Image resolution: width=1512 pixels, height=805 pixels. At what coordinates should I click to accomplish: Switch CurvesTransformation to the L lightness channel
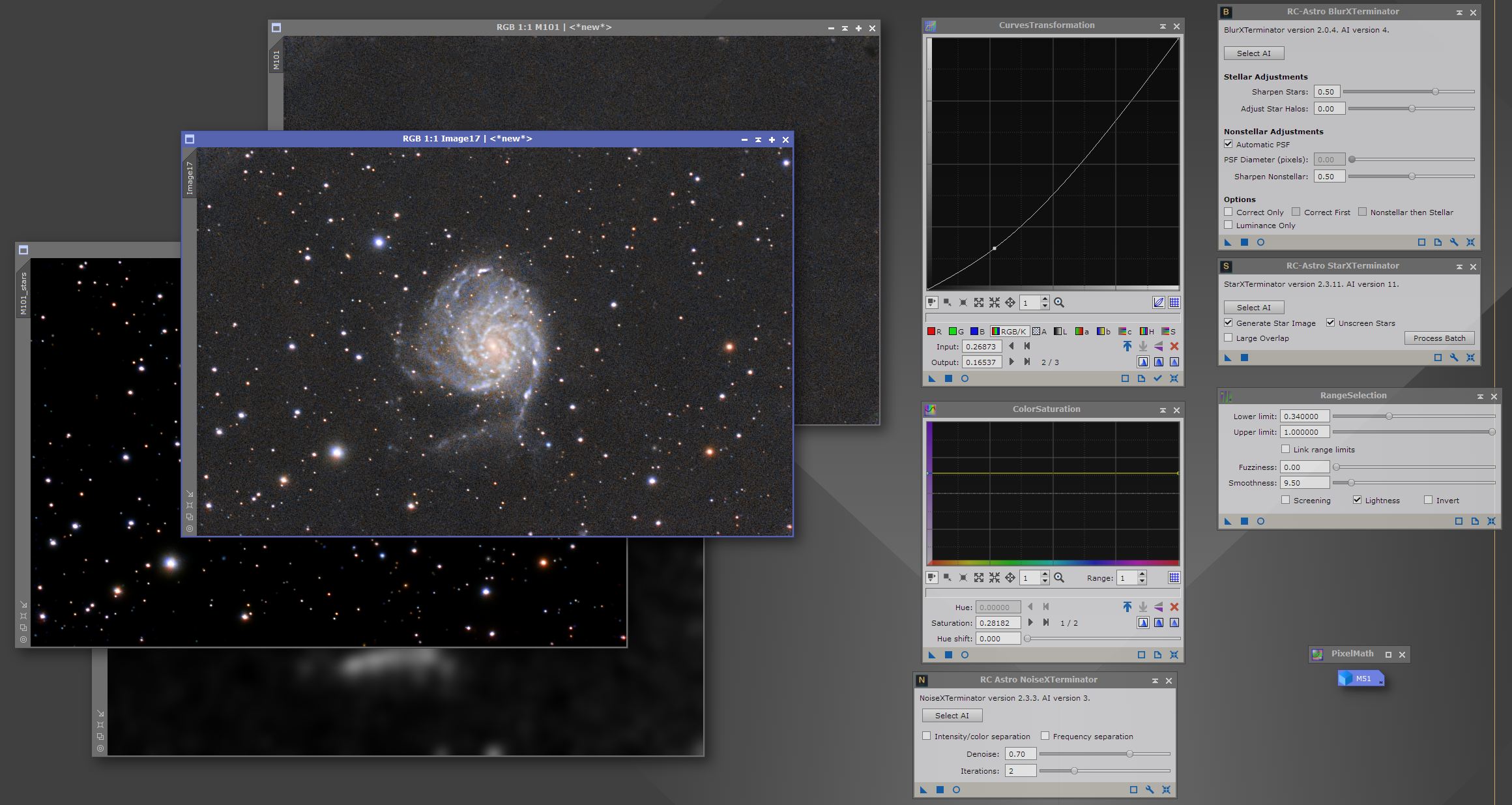pos(1060,331)
